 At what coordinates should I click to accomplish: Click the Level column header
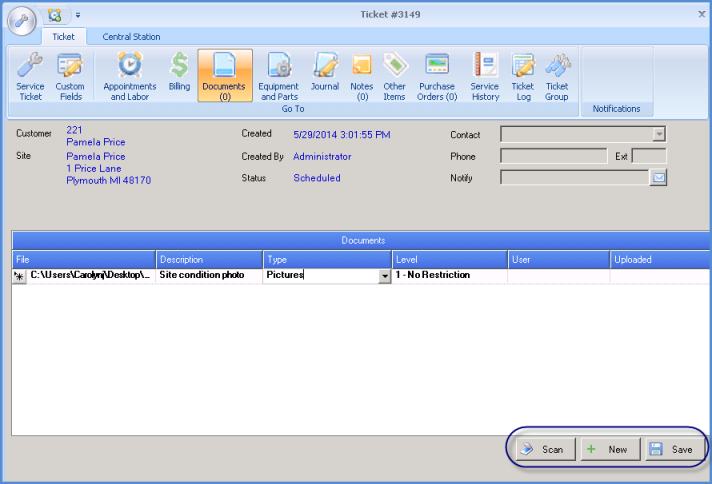(x=450, y=260)
